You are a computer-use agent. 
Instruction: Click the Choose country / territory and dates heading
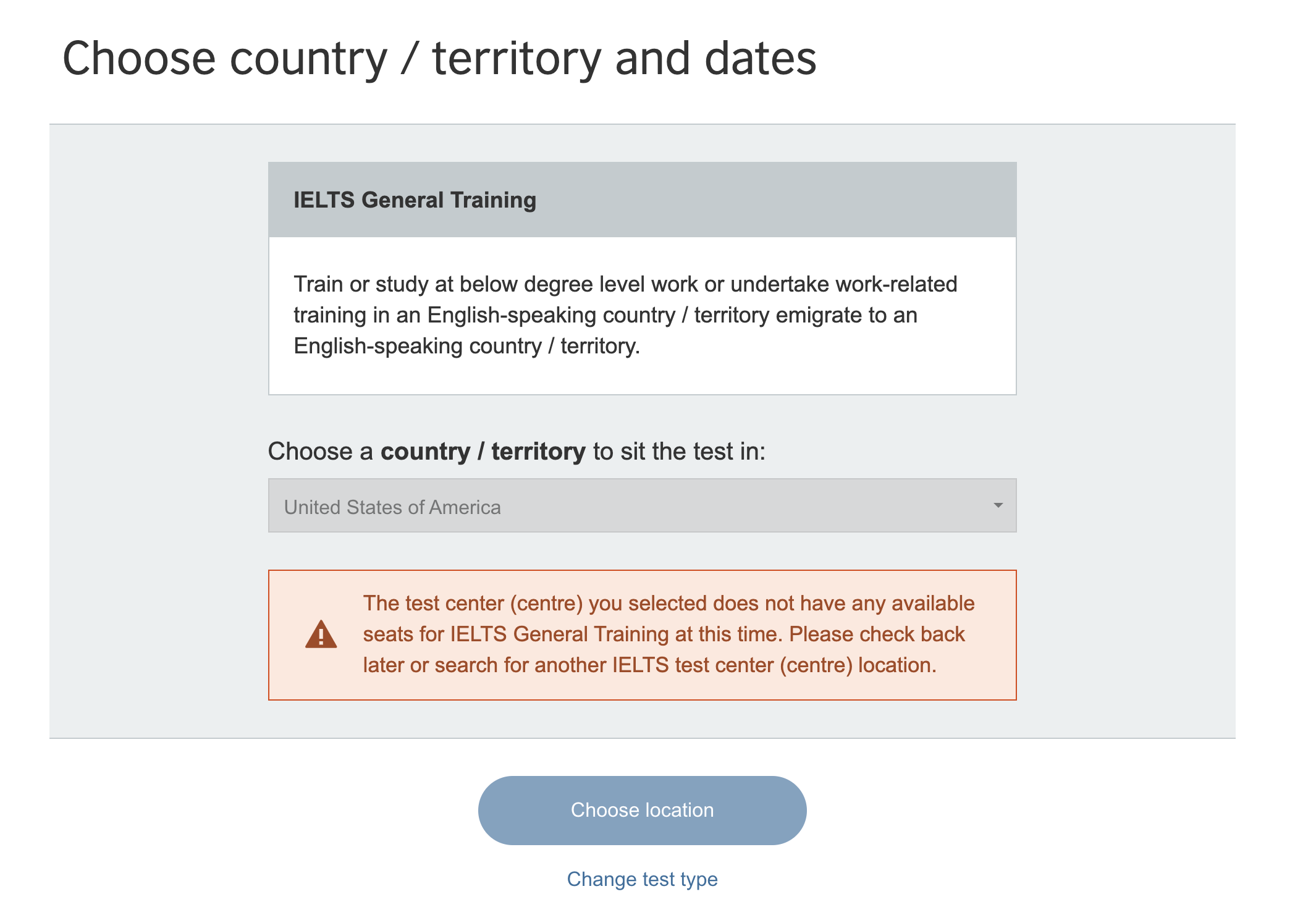tap(439, 59)
